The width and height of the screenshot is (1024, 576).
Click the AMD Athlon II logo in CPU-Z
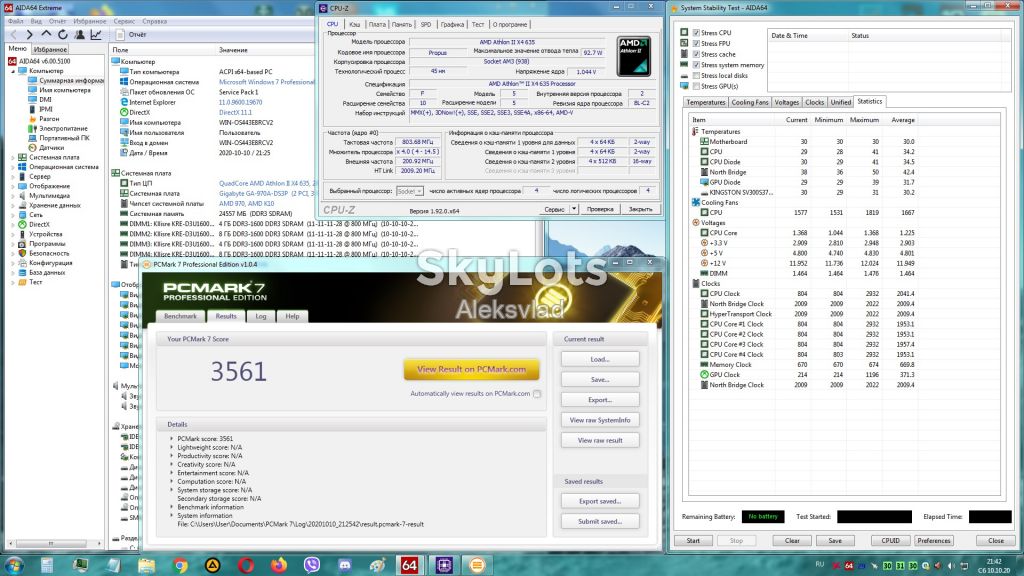pyautogui.click(x=633, y=56)
